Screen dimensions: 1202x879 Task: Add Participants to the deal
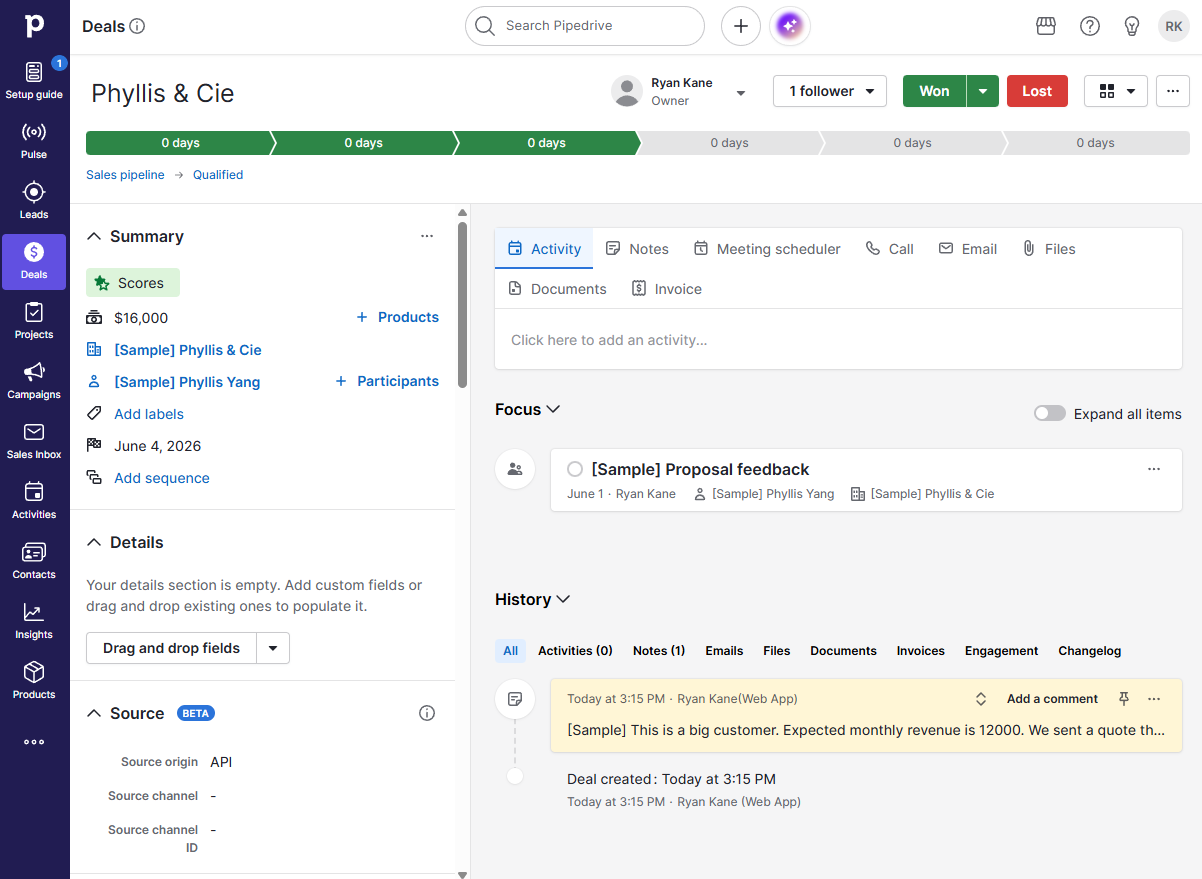(387, 381)
